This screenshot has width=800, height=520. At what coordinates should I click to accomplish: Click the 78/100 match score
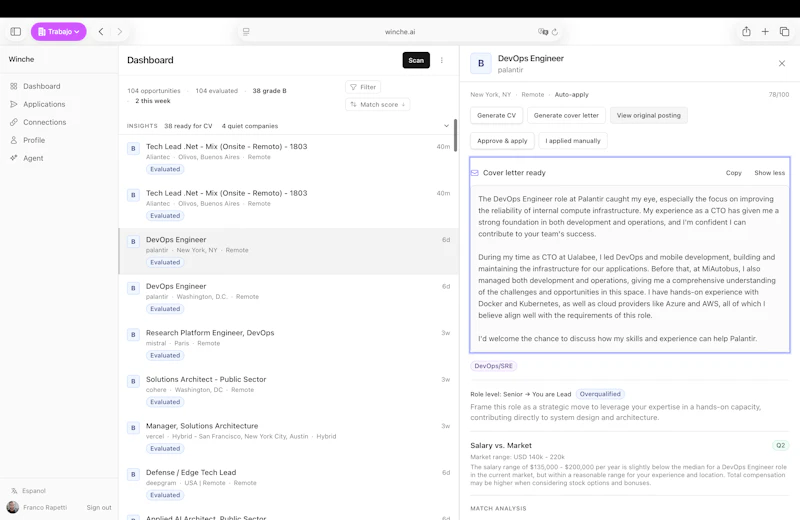779,95
